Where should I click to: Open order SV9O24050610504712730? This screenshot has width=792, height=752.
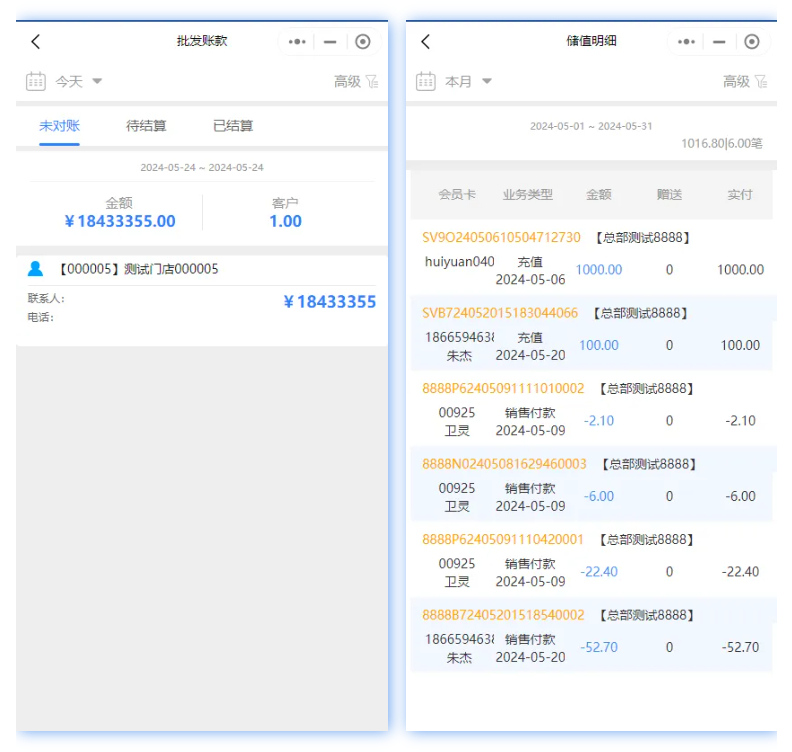501,237
